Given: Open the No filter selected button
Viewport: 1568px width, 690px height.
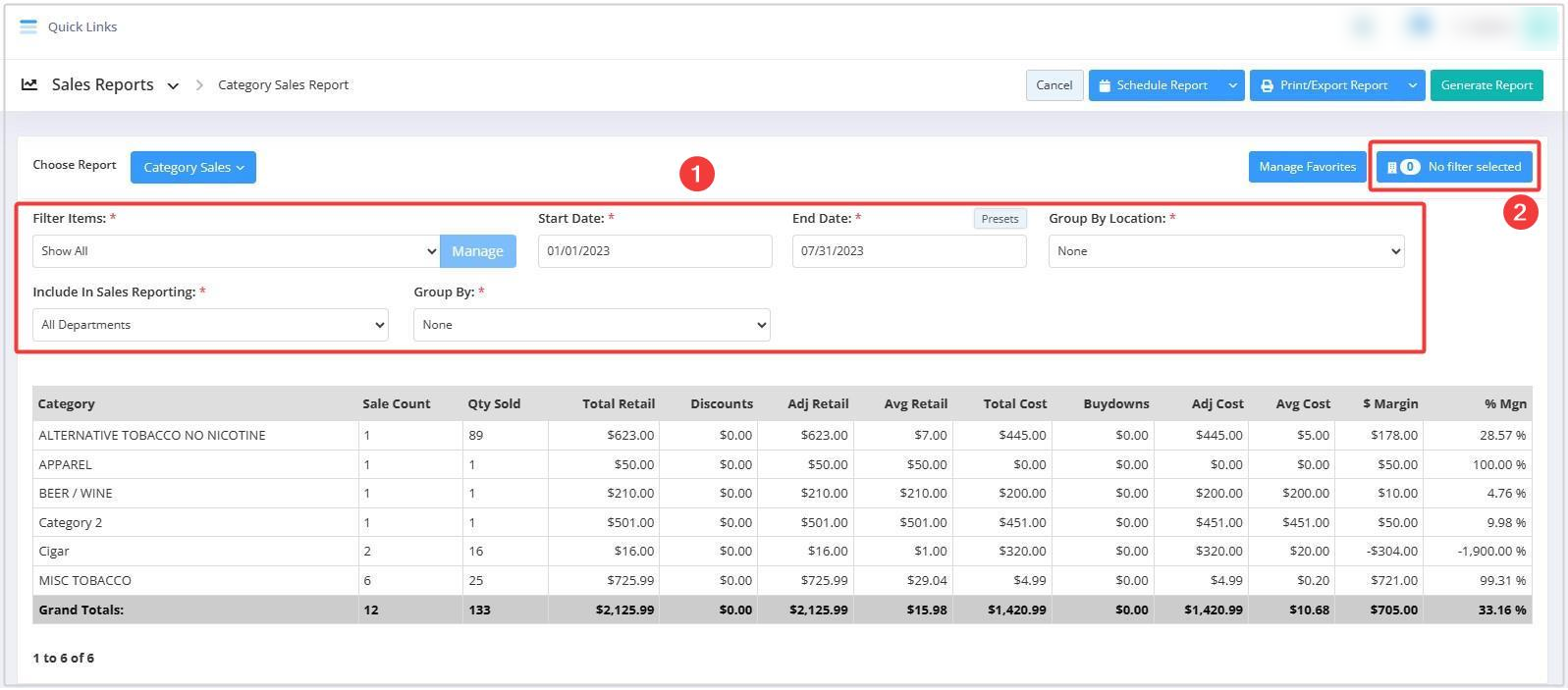Looking at the screenshot, I should pos(1454,167).
